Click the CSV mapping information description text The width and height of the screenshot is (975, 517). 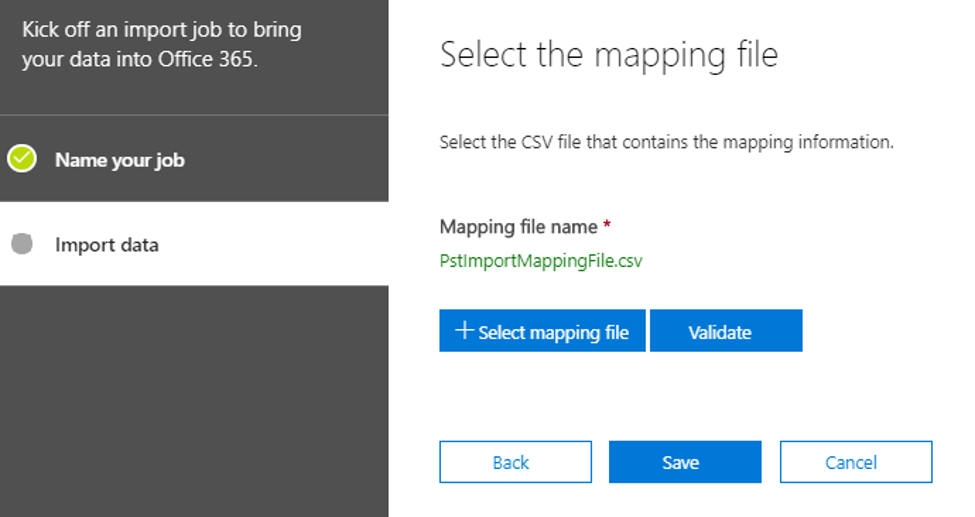point(666,142)
